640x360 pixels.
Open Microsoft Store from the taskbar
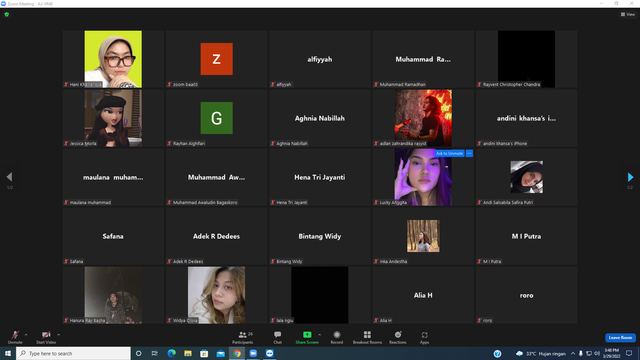coord(204,353)
